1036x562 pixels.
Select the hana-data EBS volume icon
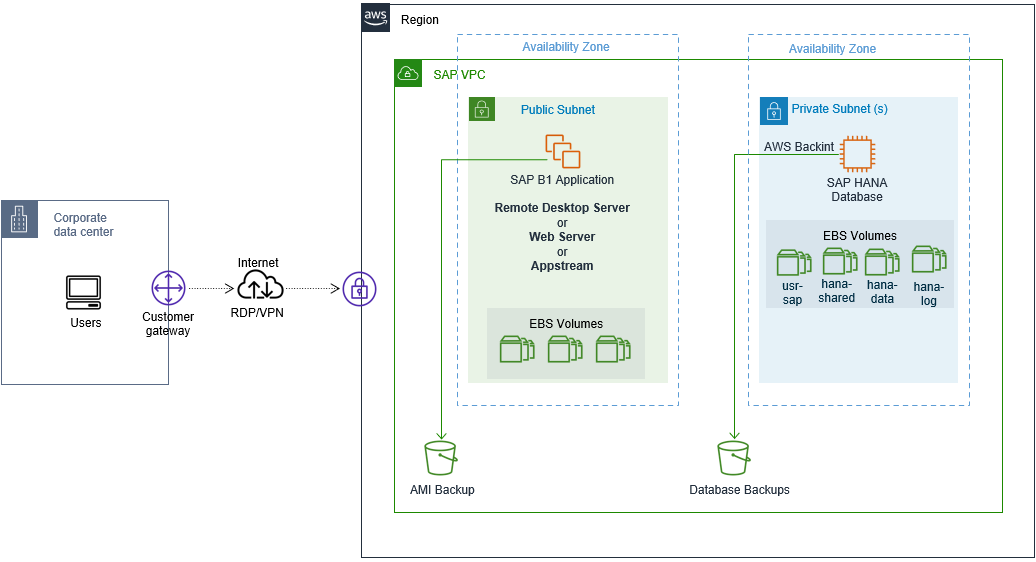point(882,262)
